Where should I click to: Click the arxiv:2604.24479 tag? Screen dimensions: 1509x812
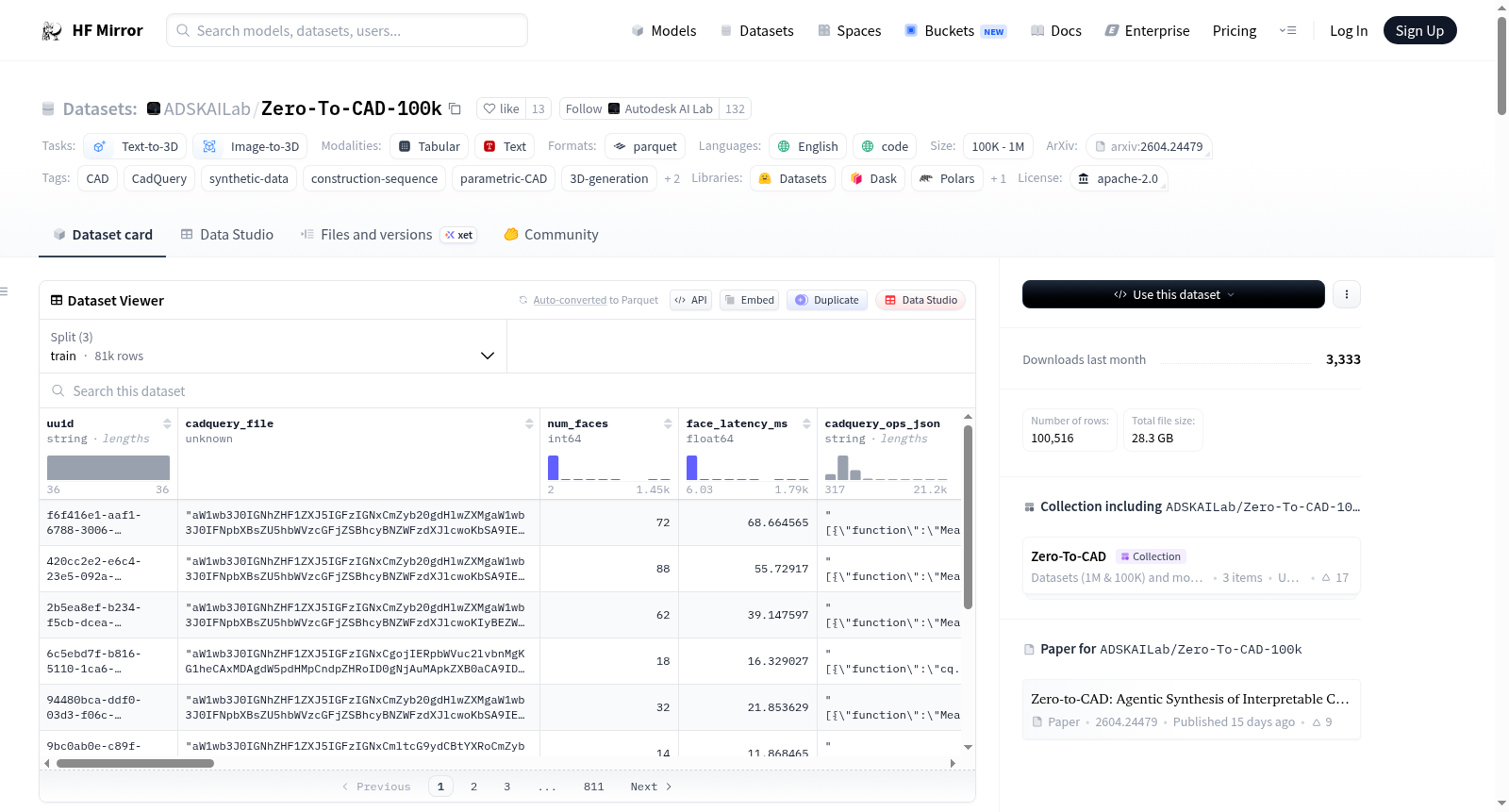(x=1149, y=146)
